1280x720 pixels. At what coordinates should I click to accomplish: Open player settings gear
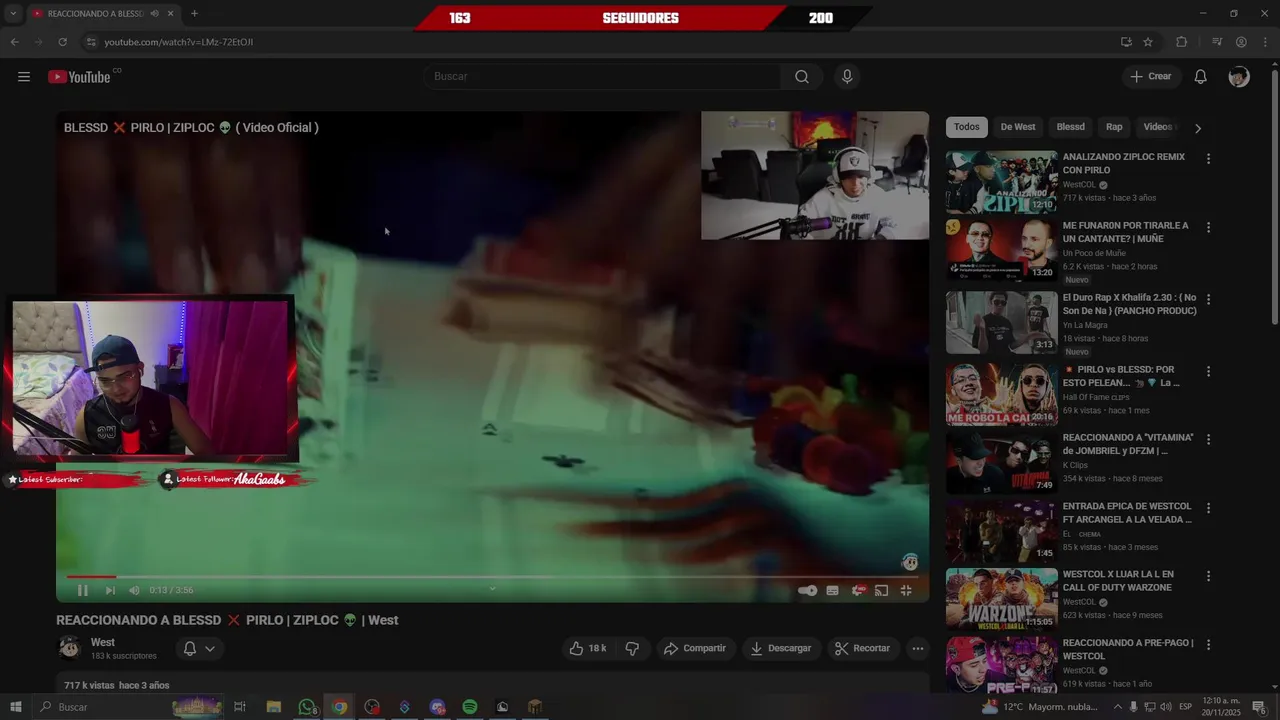point(858,590)
